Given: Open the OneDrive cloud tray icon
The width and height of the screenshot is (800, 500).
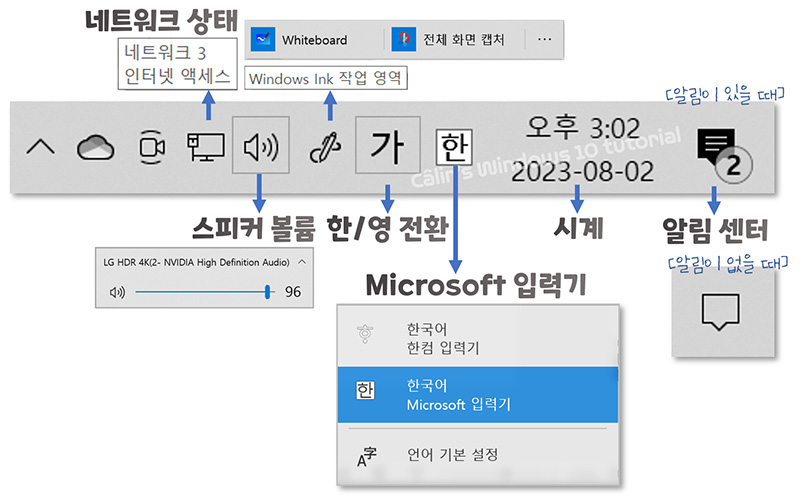Looking at the screenshot, I should click(x=95, y=147).
